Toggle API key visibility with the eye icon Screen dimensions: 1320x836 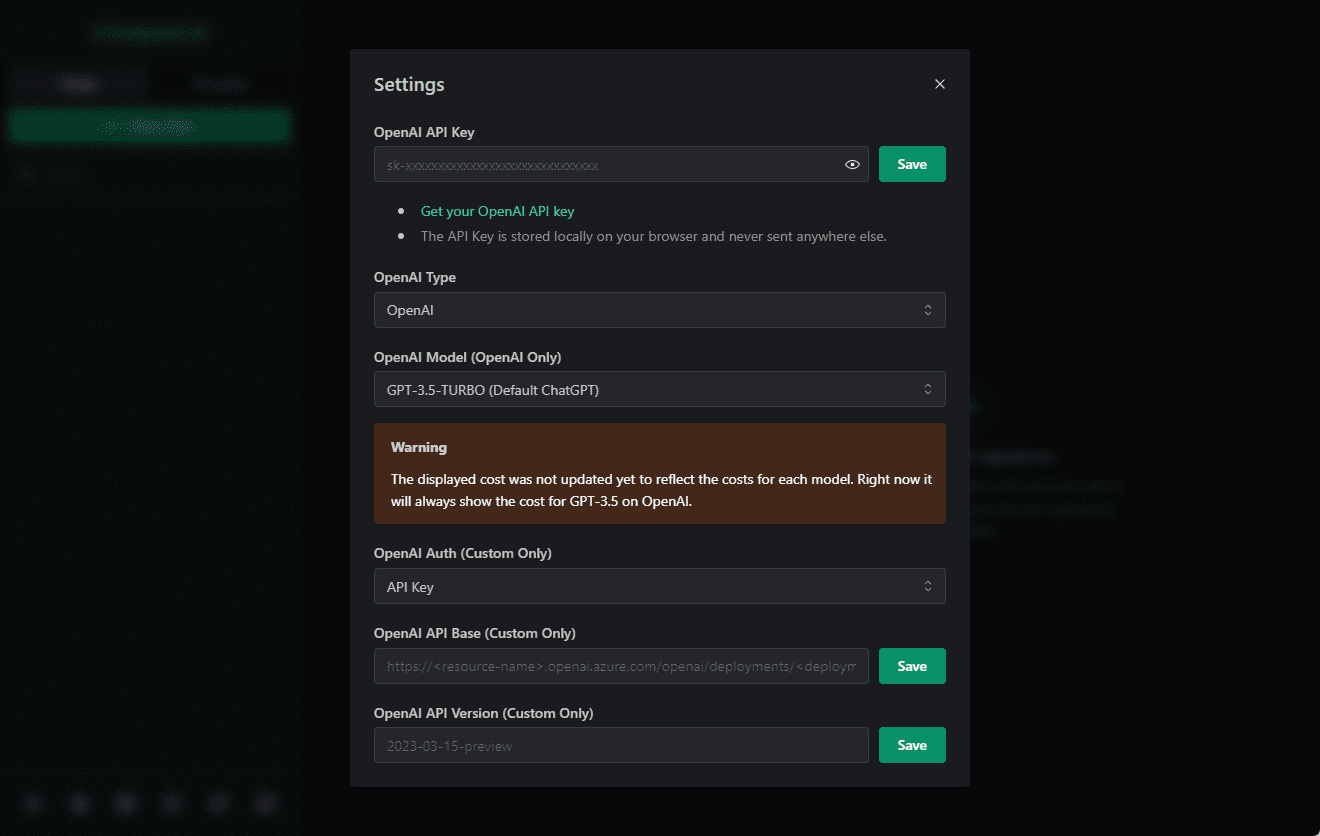[x=852, y=165]
